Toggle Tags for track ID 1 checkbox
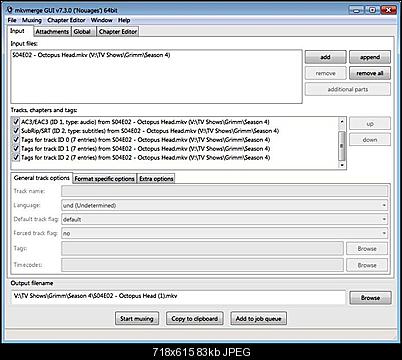This screenshot has height=360, width=402. point(15,149)
